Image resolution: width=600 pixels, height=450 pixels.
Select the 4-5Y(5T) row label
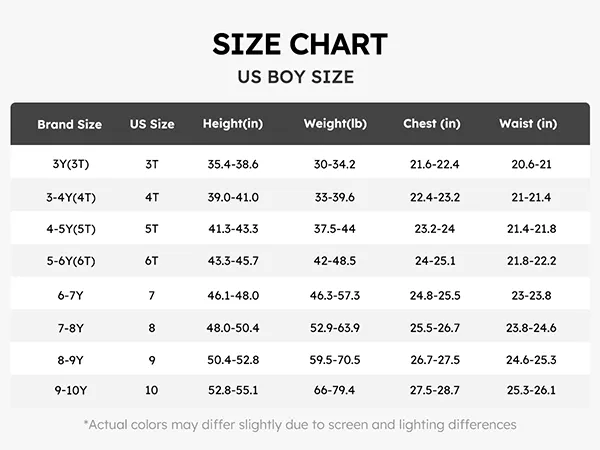[70, 228]
